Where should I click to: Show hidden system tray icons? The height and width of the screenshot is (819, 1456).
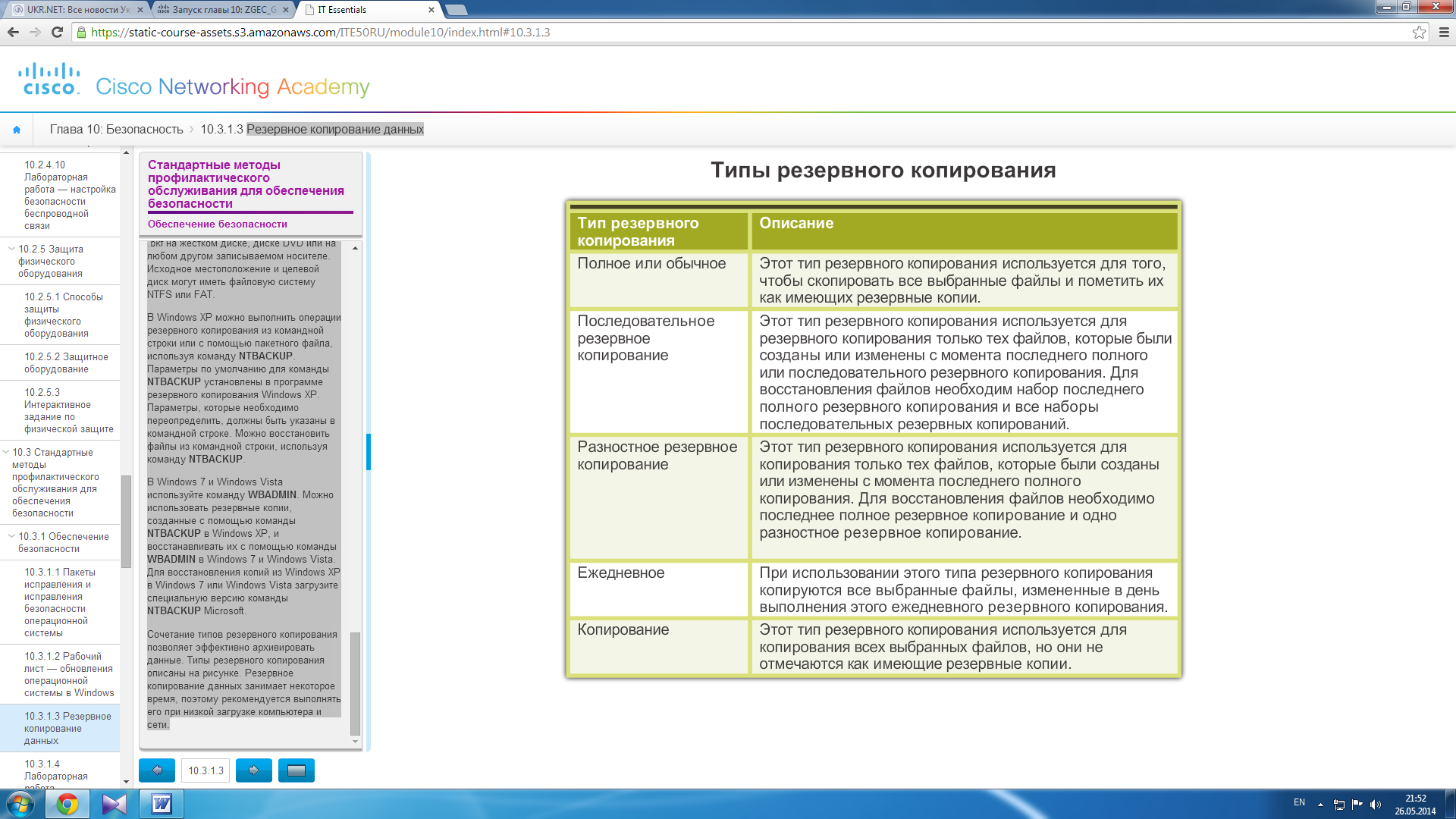[1320, 805]
